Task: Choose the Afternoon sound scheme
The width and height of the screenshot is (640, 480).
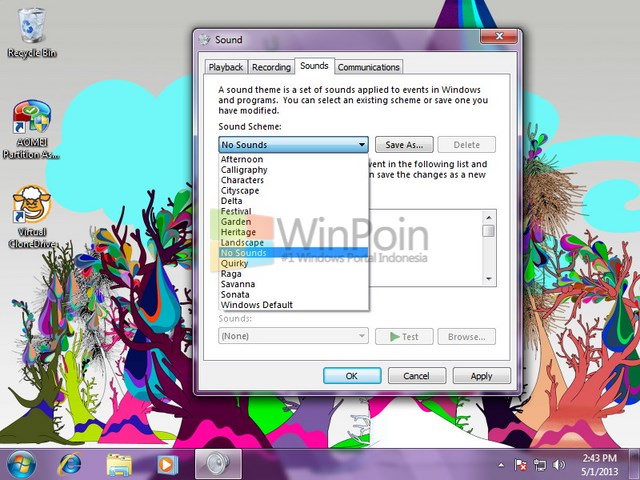Action: [293, 159]
